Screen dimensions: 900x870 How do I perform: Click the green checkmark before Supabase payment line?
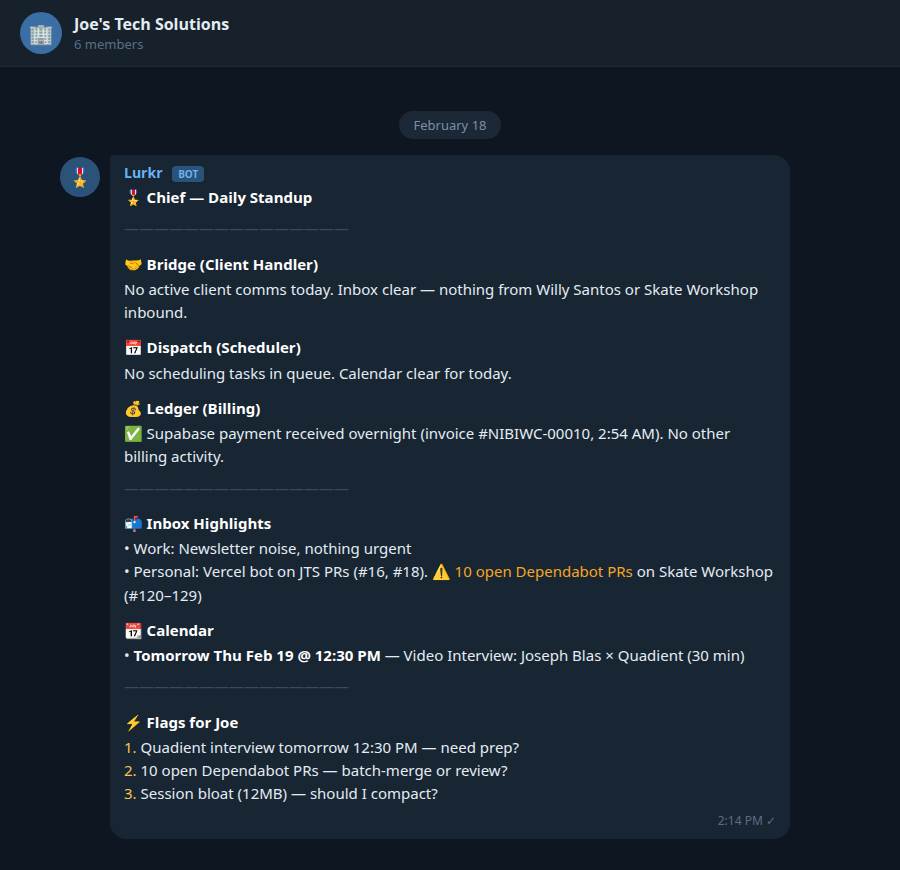[131, 433]
